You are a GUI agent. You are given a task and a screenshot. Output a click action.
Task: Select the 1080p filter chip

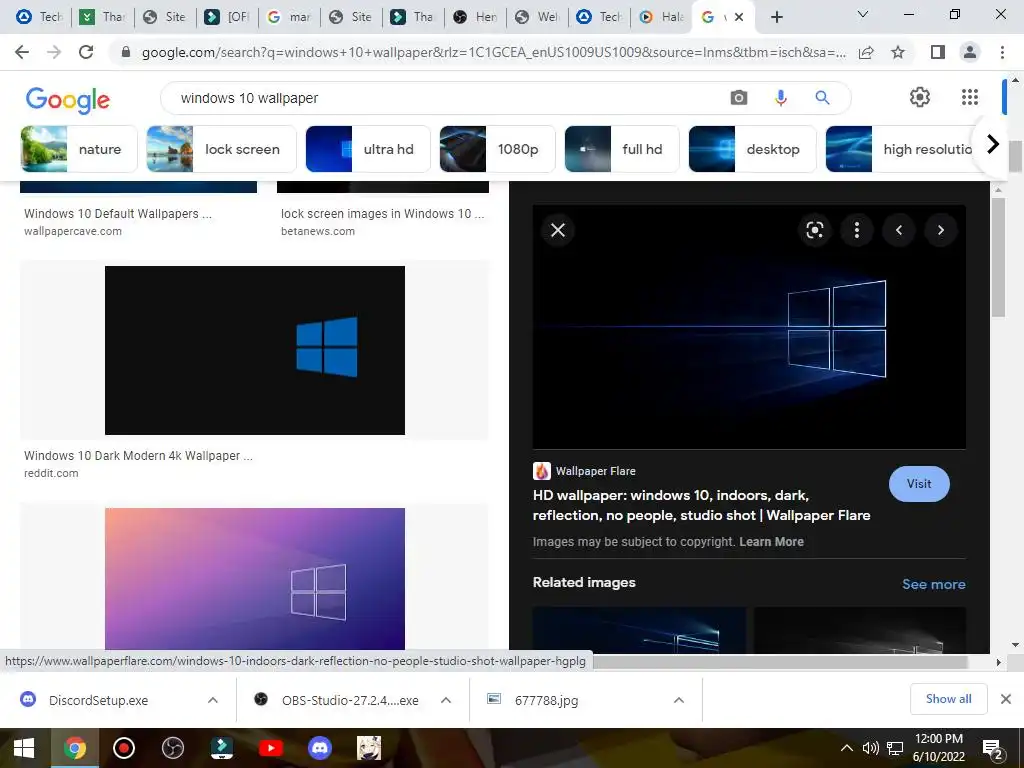[498, 149]
